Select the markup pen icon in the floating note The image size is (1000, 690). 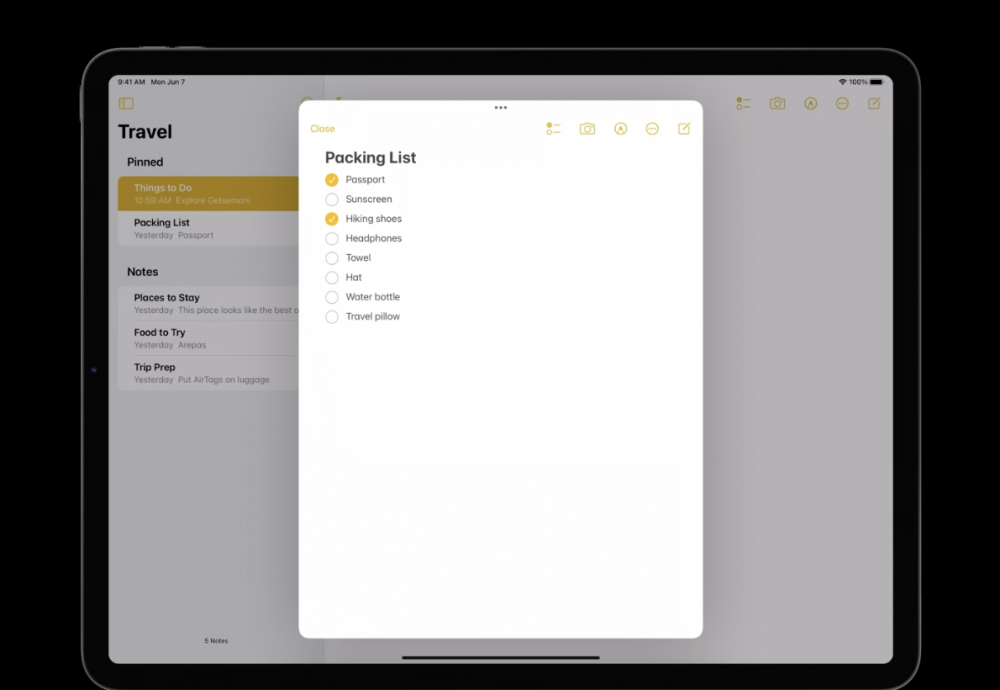tap(620, 129)
